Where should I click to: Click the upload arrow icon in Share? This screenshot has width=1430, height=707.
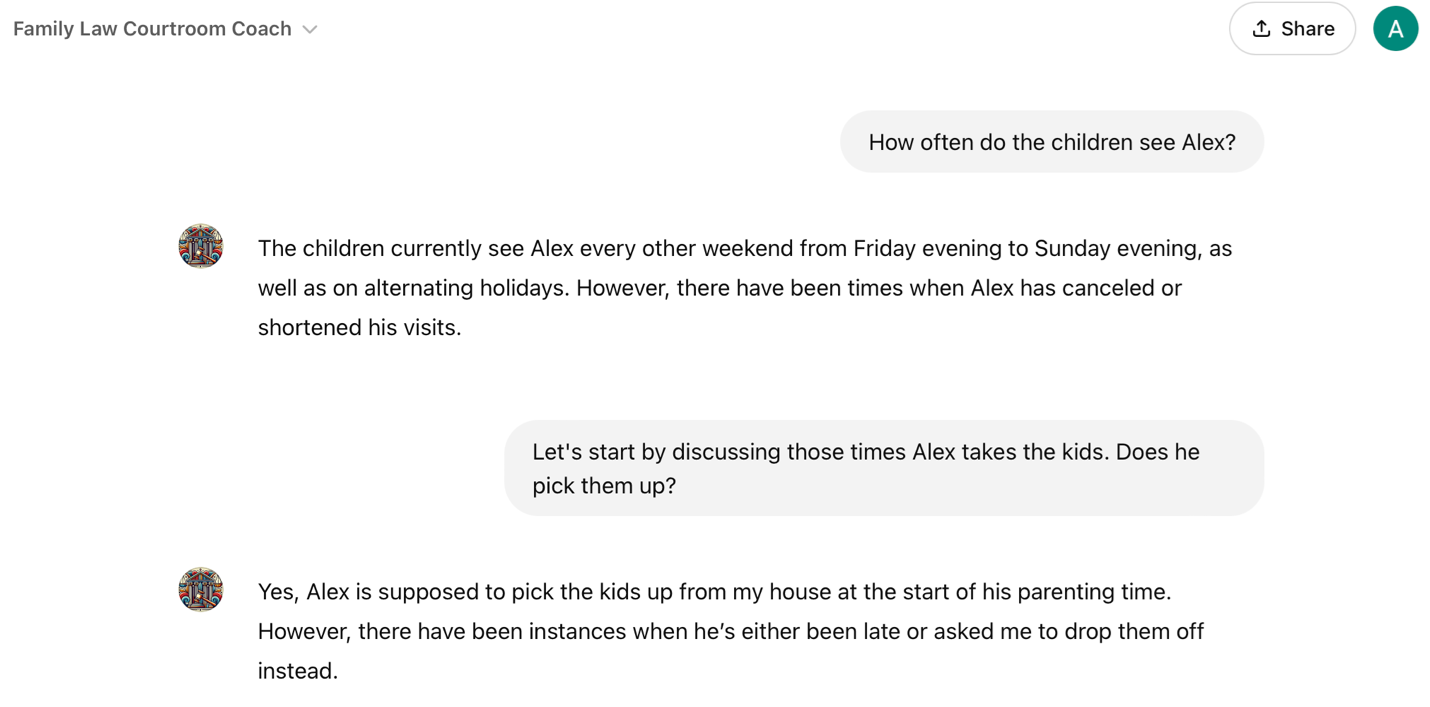[1262, 29]
